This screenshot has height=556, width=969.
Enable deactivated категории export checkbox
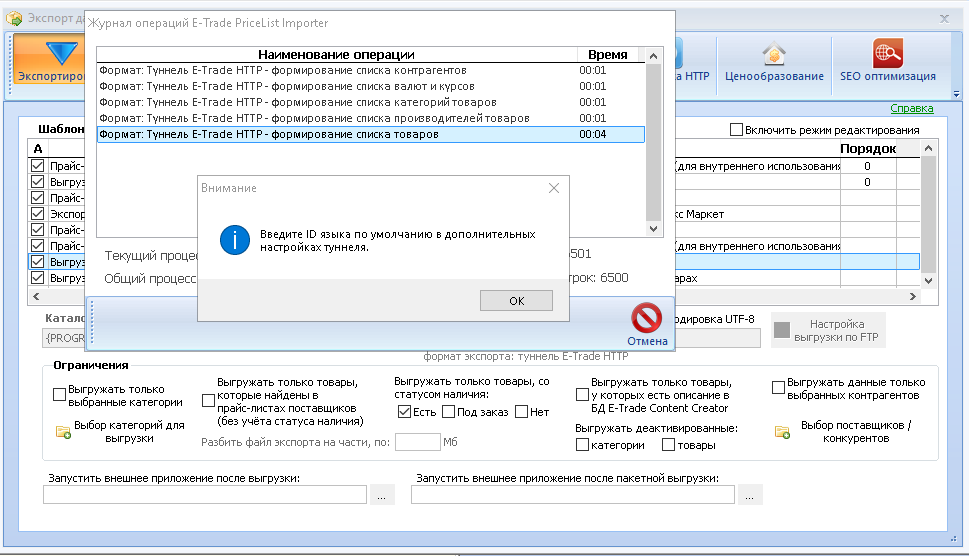tap(582, 445)
